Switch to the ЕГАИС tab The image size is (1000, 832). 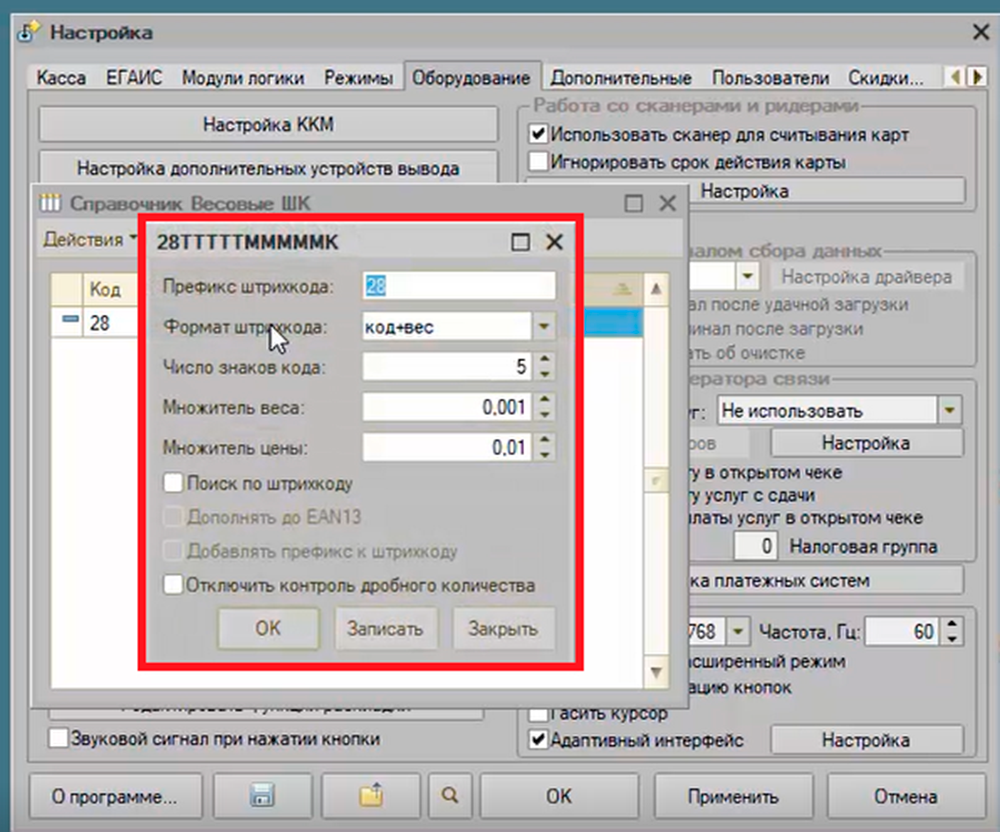(x=133, y=78)
